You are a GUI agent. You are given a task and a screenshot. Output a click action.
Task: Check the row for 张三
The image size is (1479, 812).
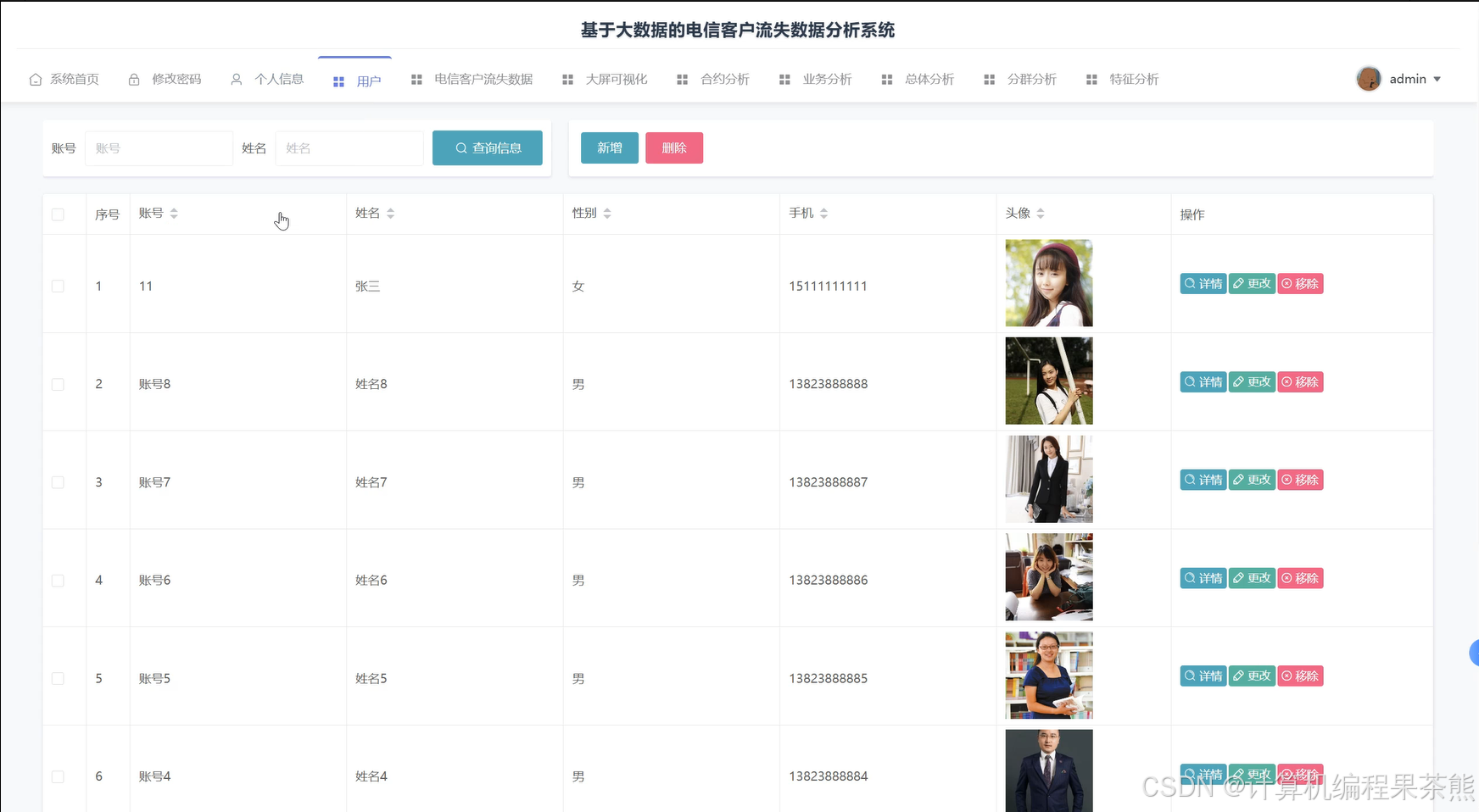point(58,286)
